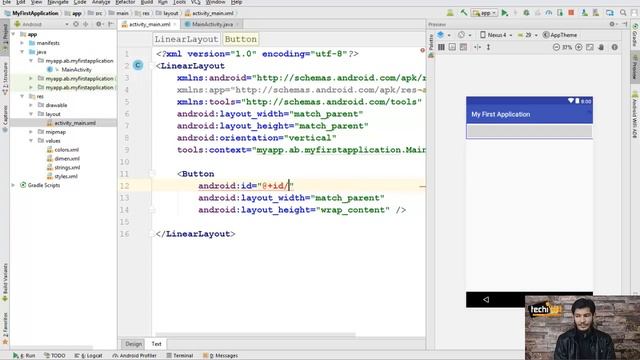Click the gray button in phone preview
Screen dimensions: 640x360
pos(529,131)
